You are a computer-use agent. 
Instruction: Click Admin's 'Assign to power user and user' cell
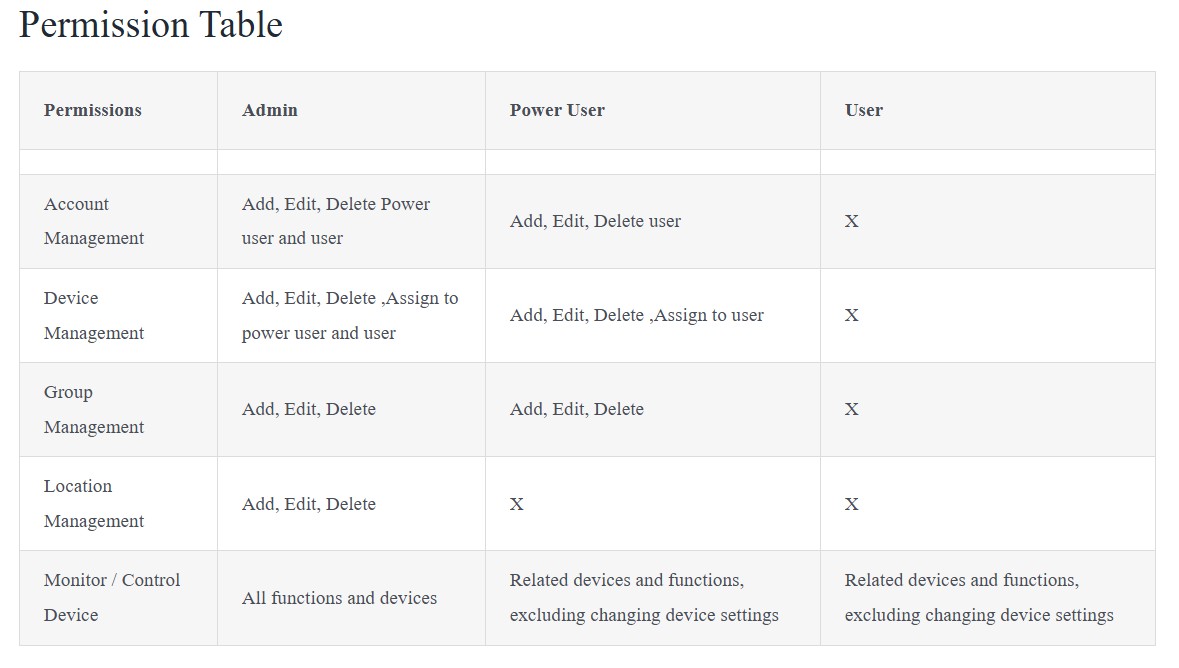click(x=350, y=315)
